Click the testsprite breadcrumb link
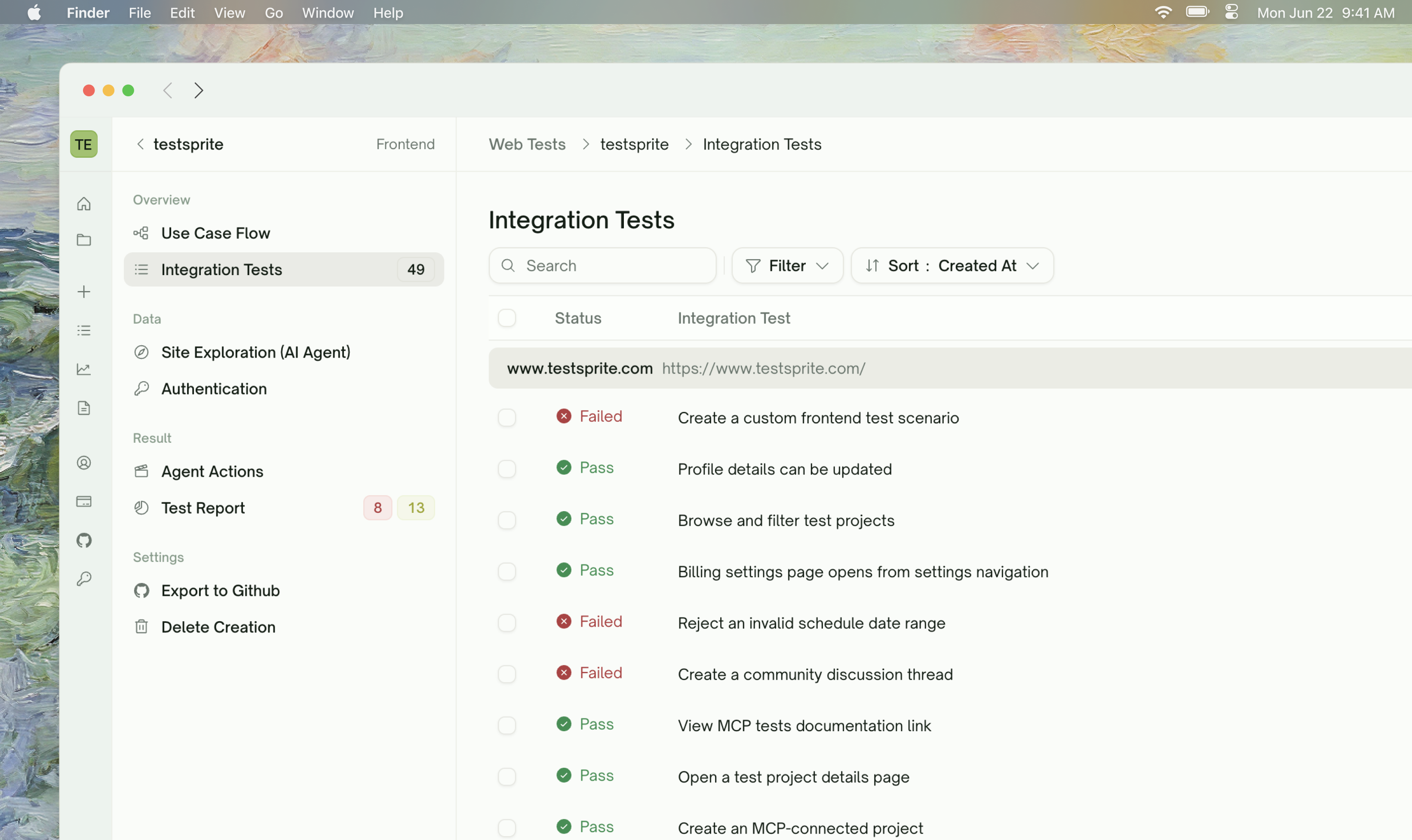 point(634,144)
